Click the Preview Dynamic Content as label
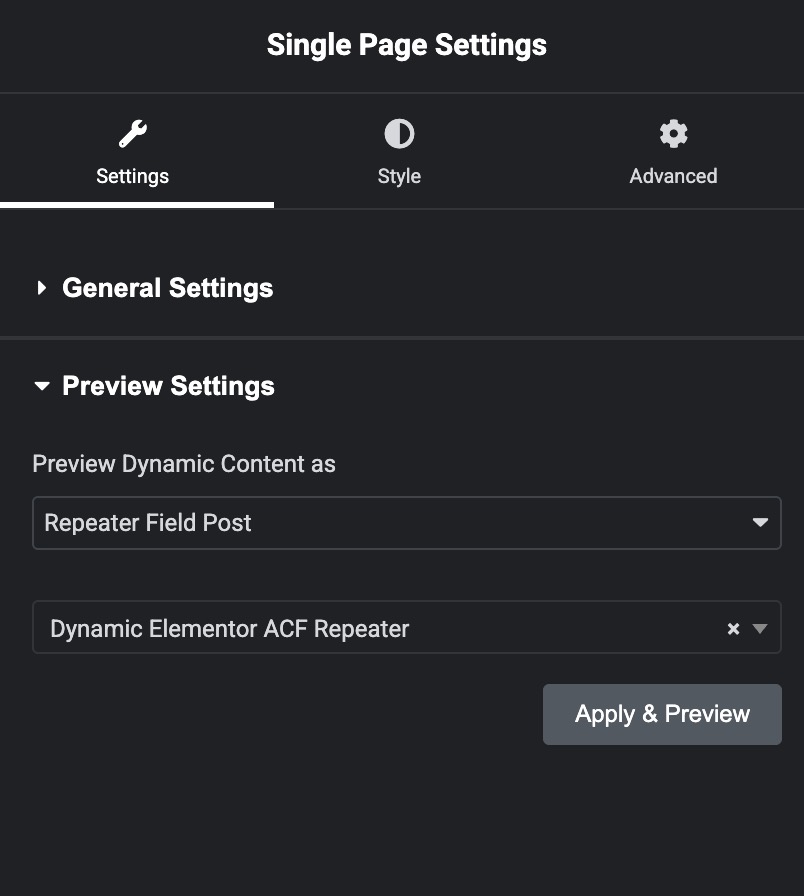This screenshot has height=896, width=804. pos(184,464)
